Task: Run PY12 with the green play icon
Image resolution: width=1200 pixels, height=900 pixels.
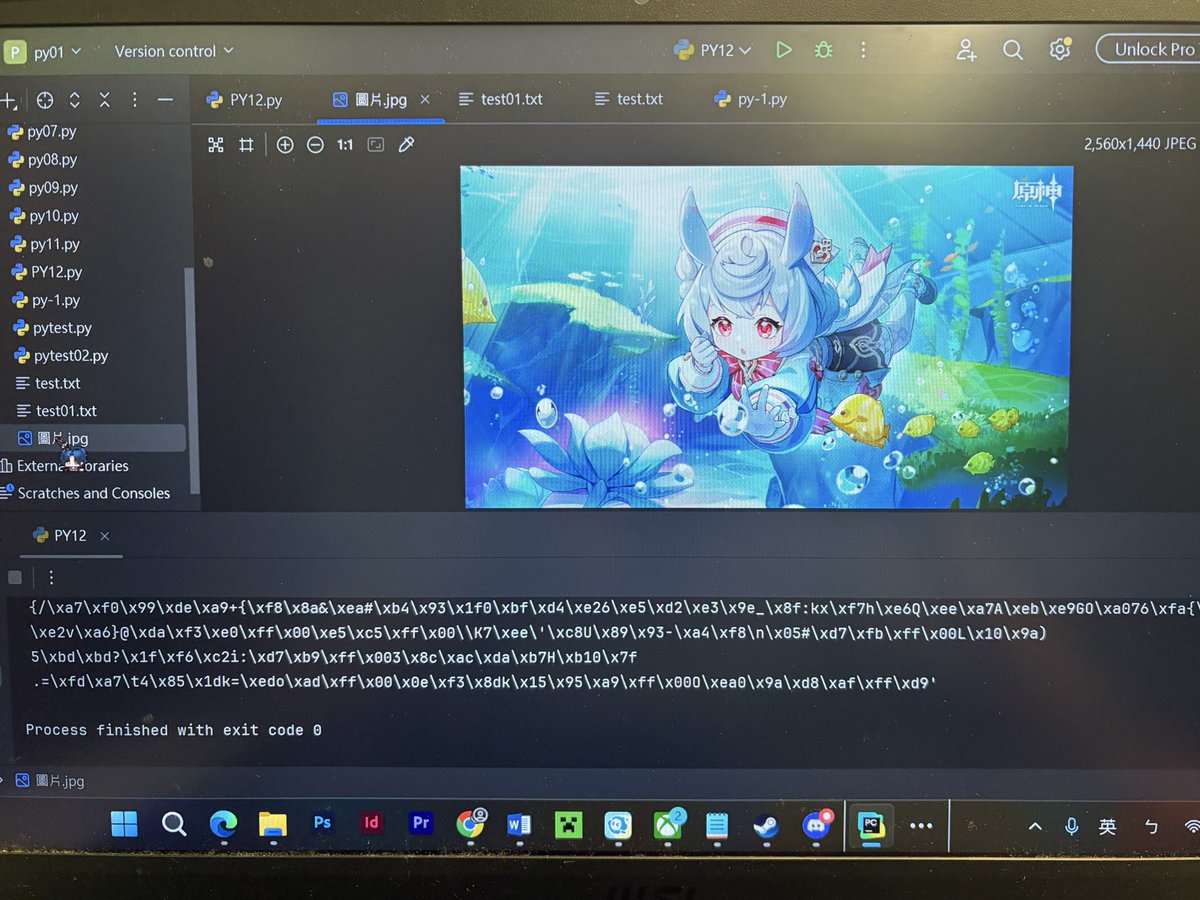Action: coord(784,50)
